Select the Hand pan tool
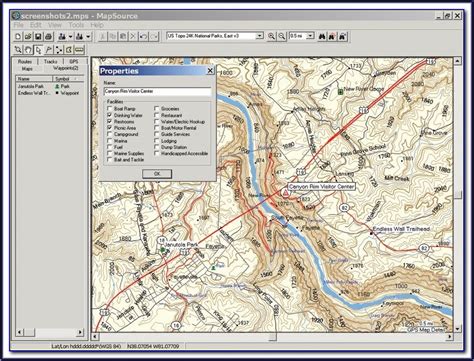This screenshot has height=361, width=474. click(28, 50)
